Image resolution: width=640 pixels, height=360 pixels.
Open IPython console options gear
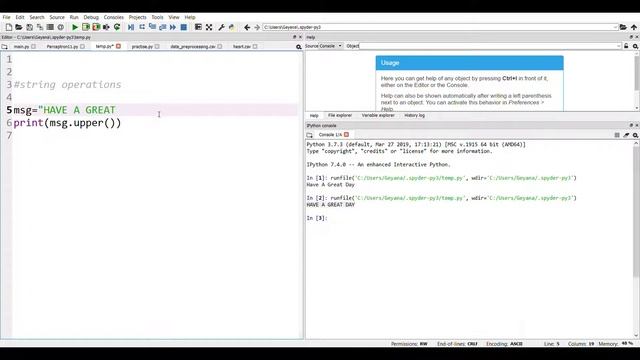636,135
